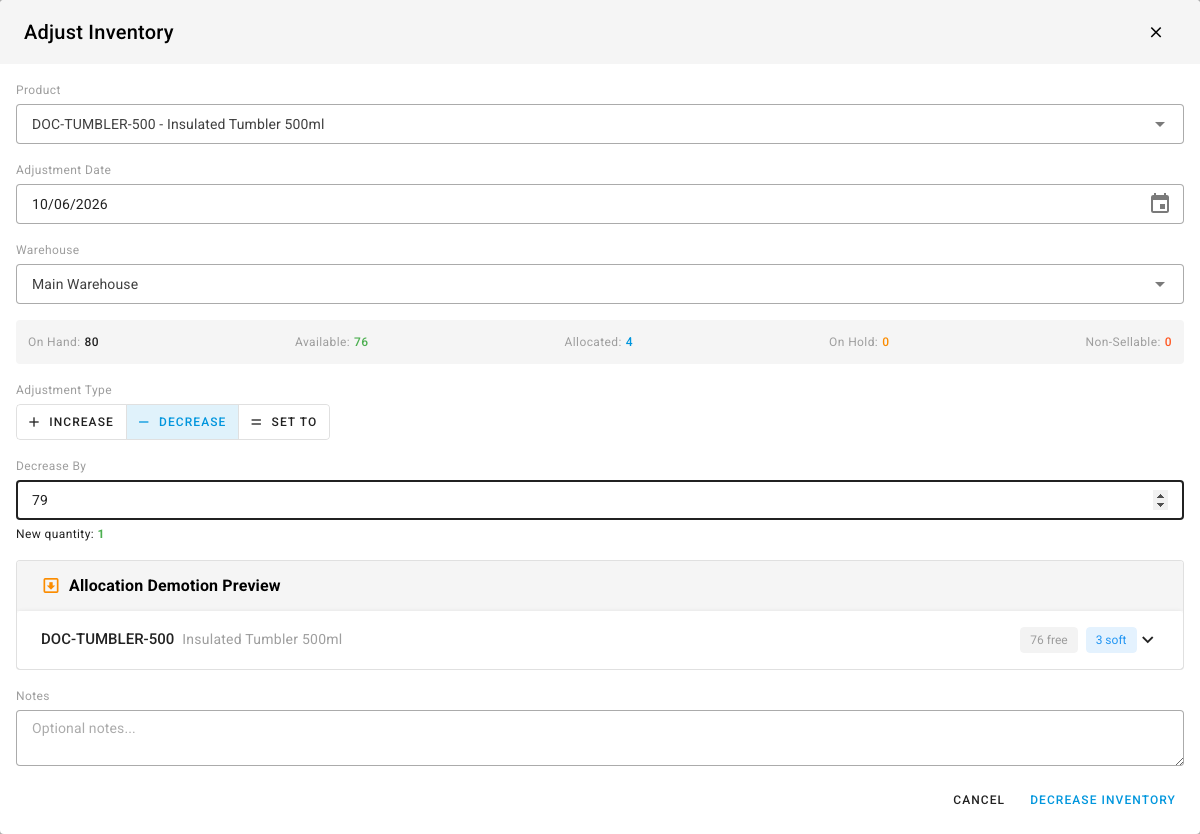Select the Increase adjustment type
This screenshot has width=1200, height=834.
(x=71, y=422)
